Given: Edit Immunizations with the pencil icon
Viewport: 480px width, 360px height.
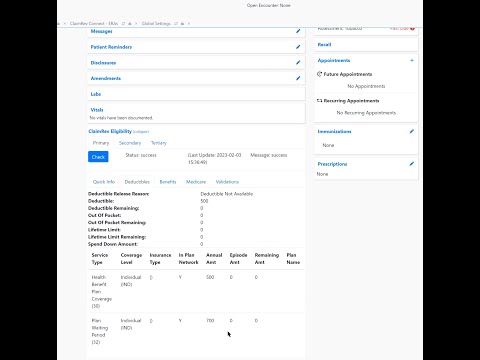Looking at the screenshot, I should click(412, 131).
